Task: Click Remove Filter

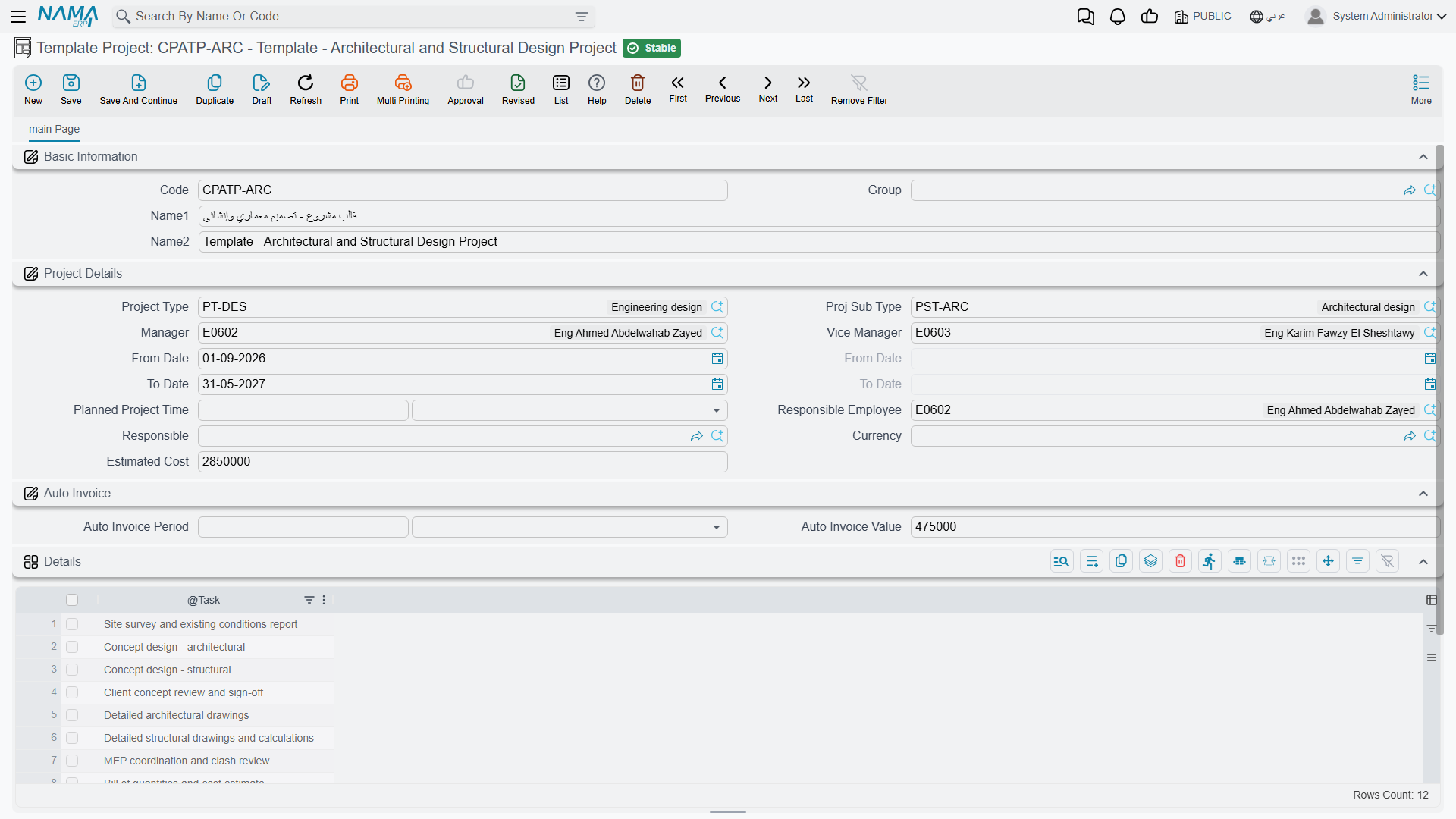Action: coord(859,89)
